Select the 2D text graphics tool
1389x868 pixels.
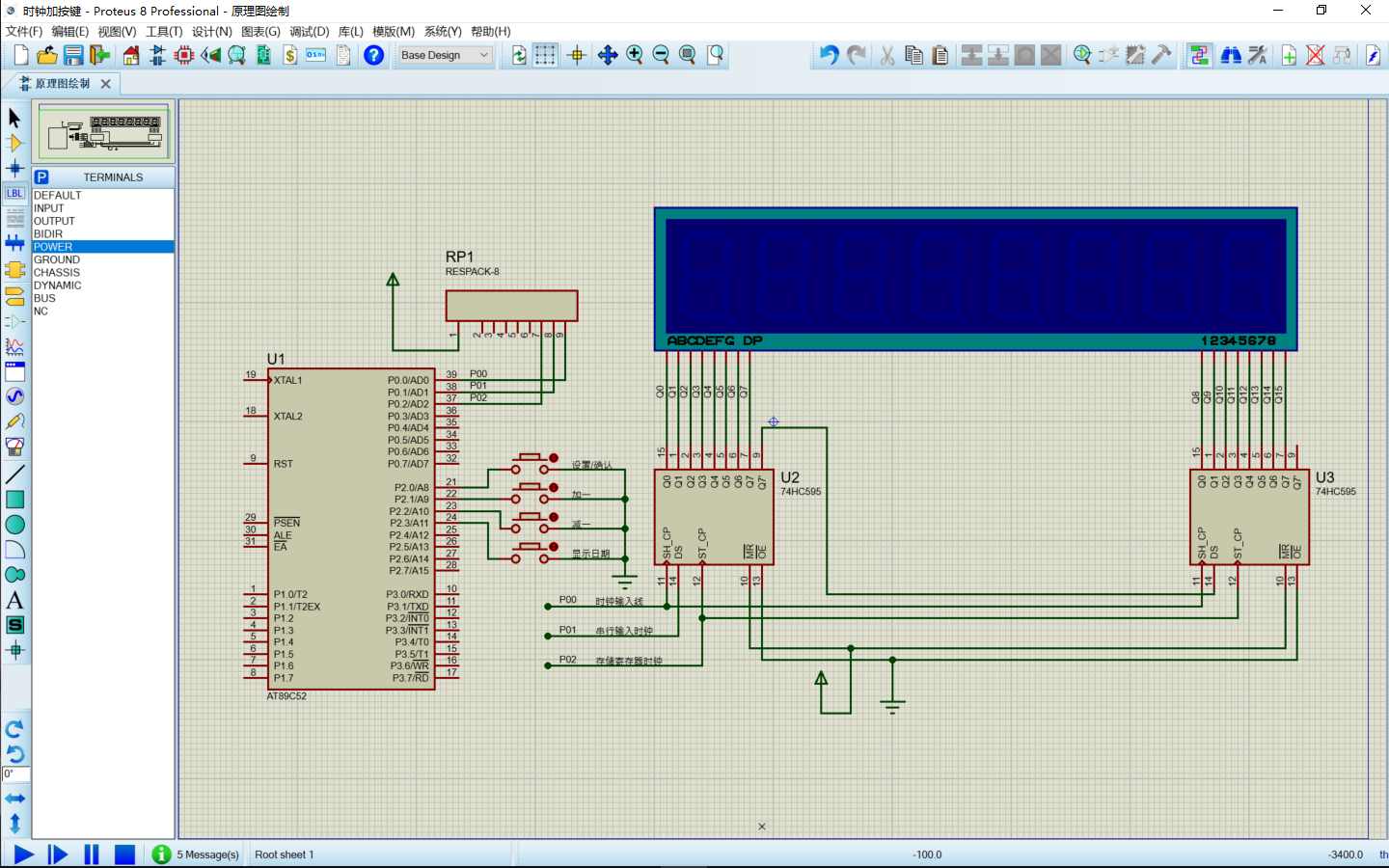tap(14, 600)
